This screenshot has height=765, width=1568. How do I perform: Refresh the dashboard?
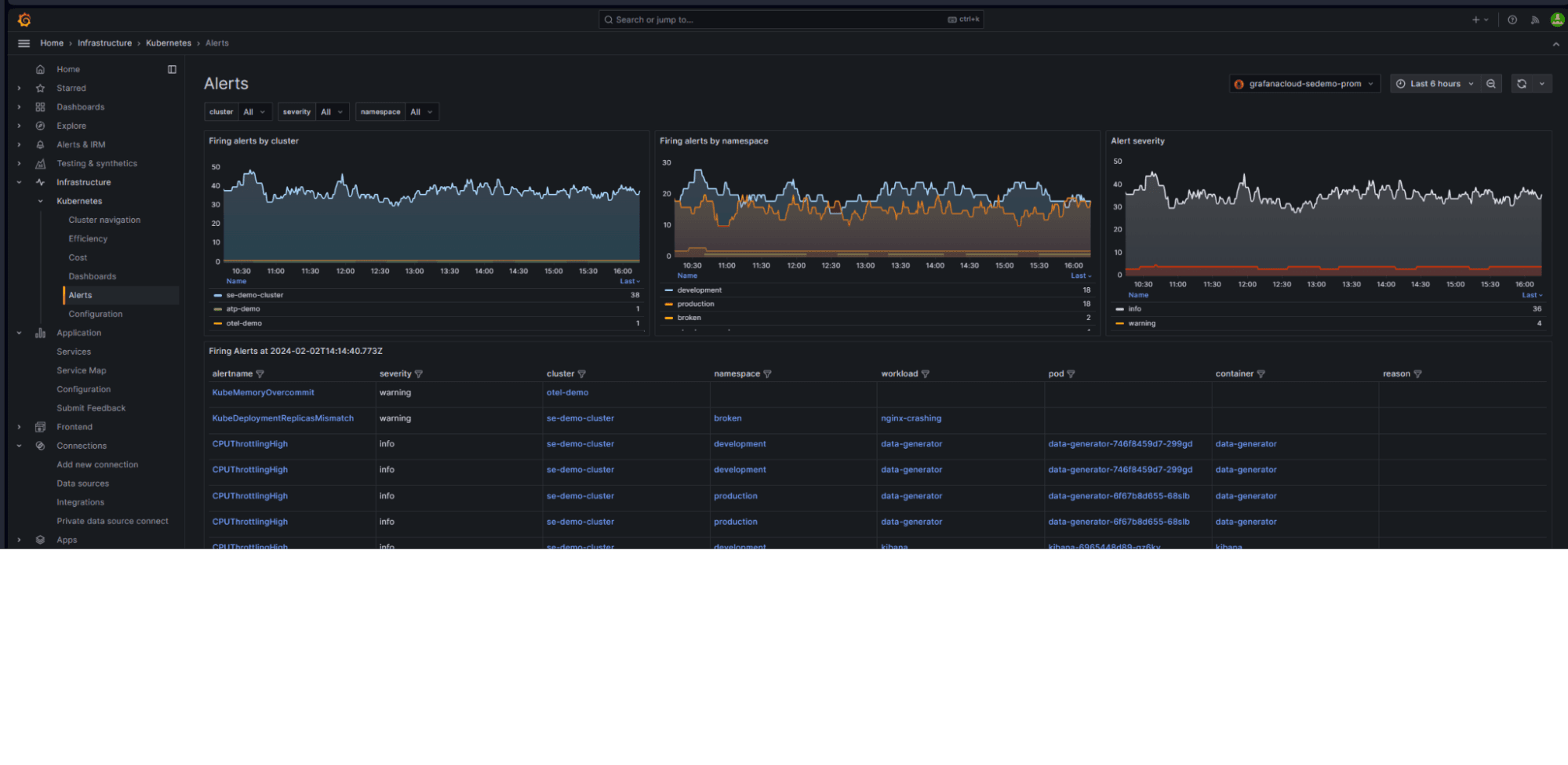1522,84
